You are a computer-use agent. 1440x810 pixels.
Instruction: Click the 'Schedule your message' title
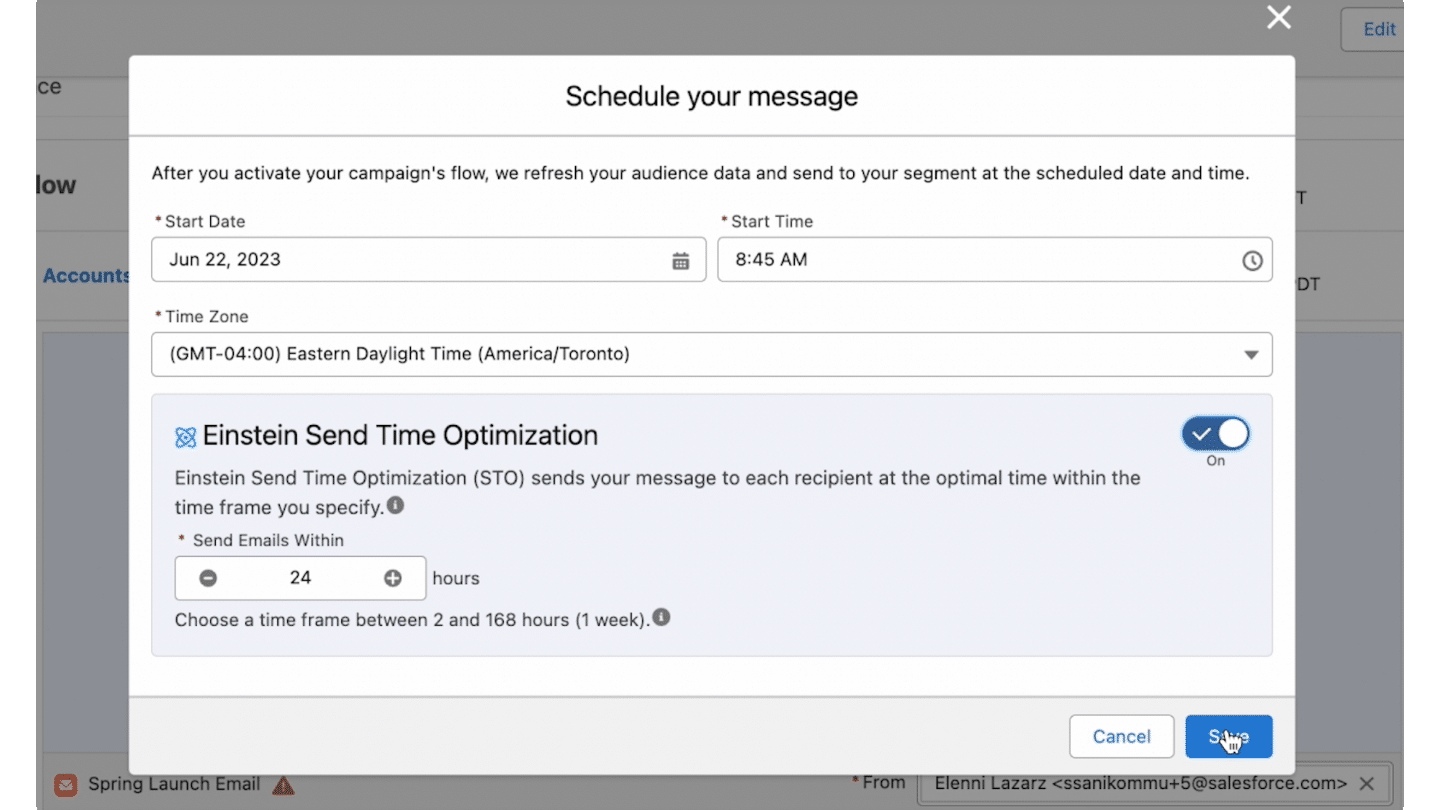click(x=712, y=96)
